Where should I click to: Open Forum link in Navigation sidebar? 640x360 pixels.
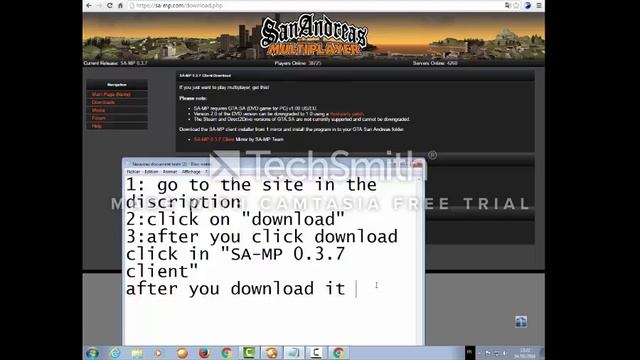[98, 118]
